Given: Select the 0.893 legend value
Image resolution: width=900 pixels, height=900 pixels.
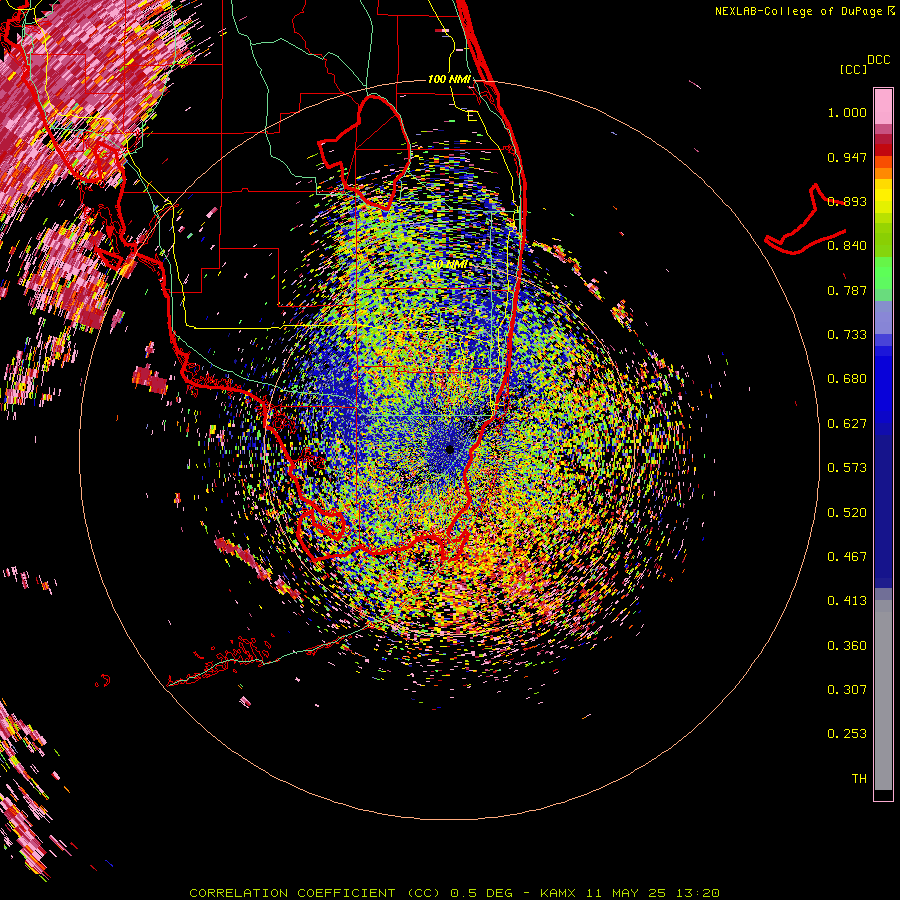Looking at the screenshot, I should coord(847,201).
